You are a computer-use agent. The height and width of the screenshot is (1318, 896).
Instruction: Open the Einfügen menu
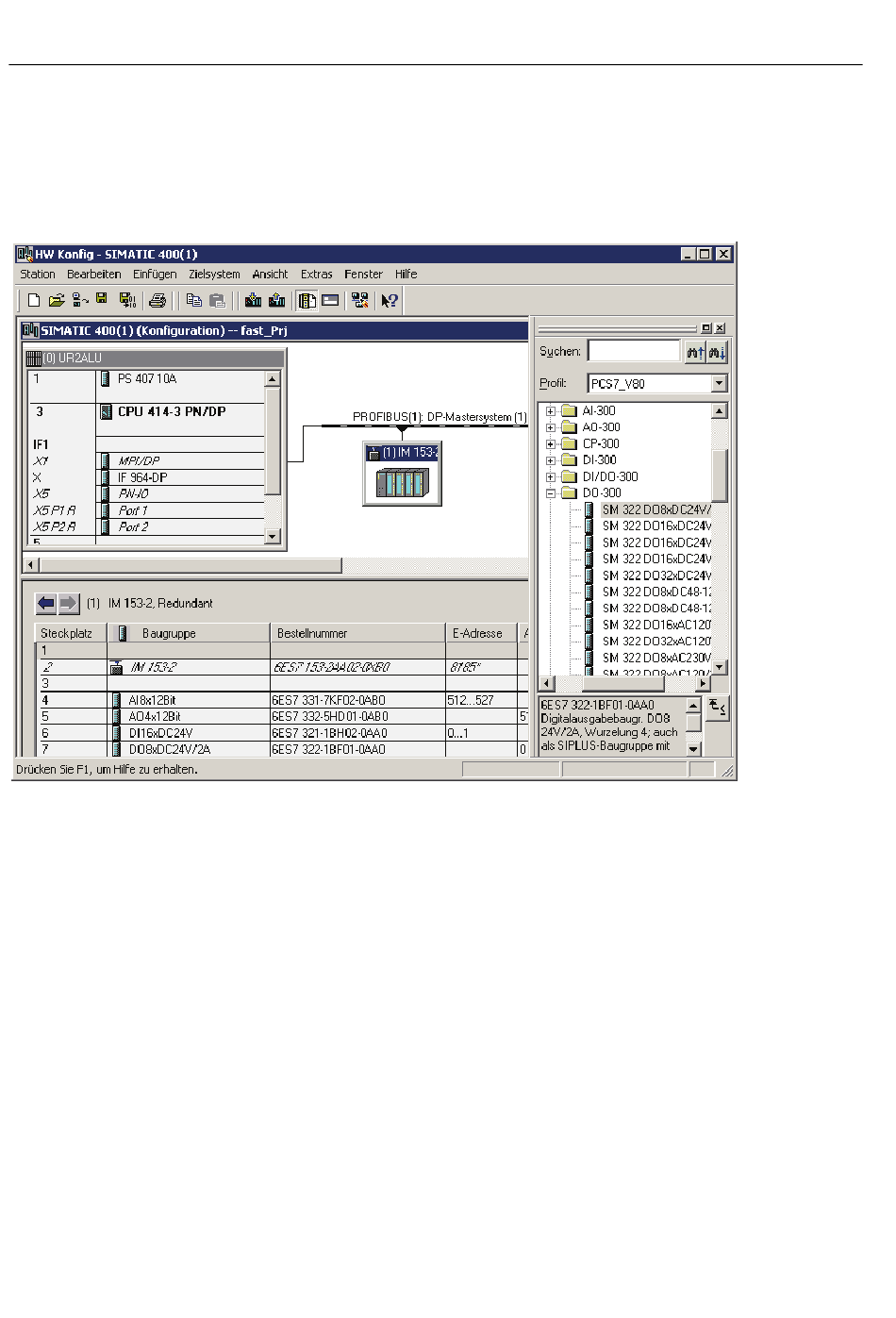pyautogui.click(x=155, y=275)
